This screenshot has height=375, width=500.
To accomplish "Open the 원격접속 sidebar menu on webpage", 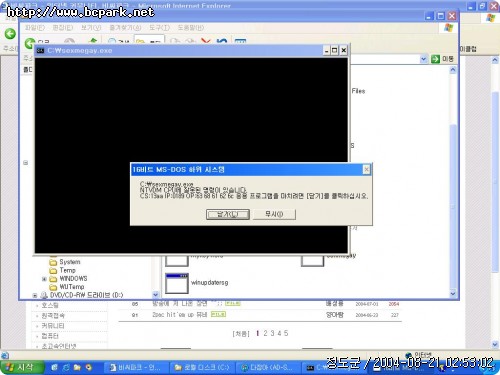I will 53,315.
